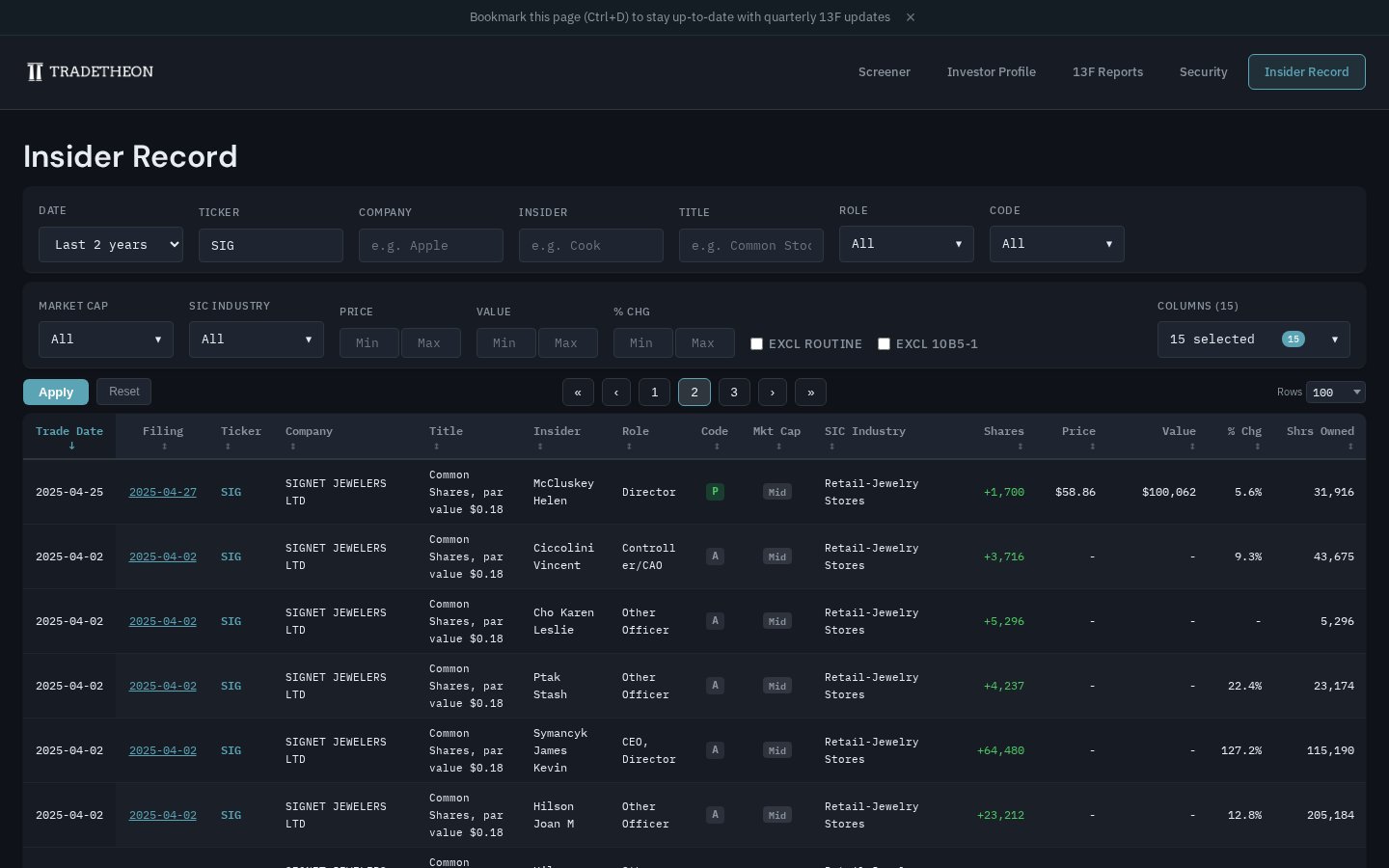This screenshot has width=1389, height=868.
Task: Click the Apply button
Action: [x=56, y=393]
